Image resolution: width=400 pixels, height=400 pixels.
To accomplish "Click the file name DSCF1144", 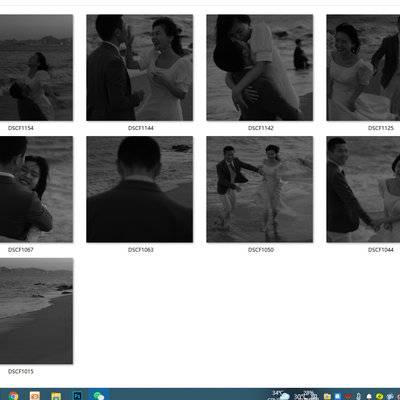I will [x=141, y=128].
